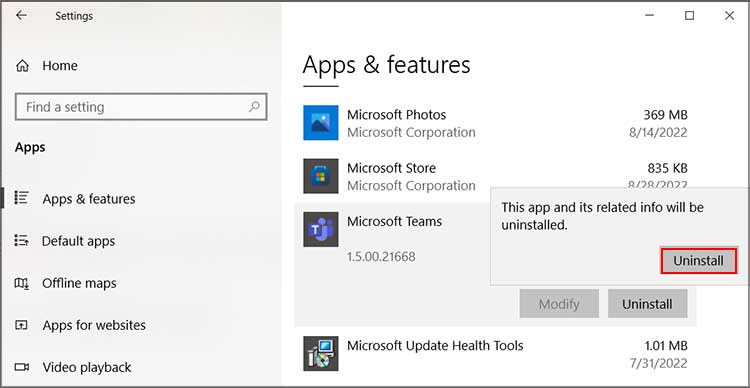
Task: Click the Find a setting search box
Action: pos(141,107)
